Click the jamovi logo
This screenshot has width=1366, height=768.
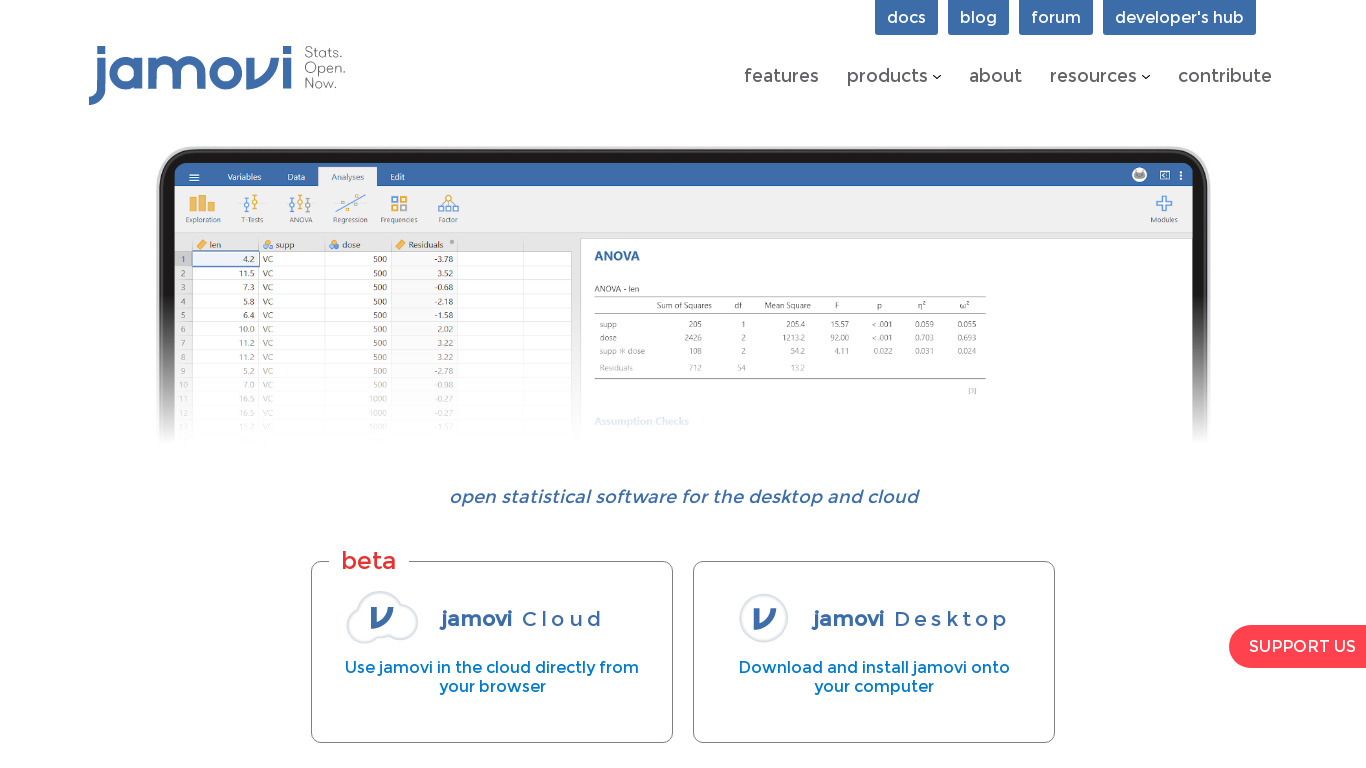[217, 74]
